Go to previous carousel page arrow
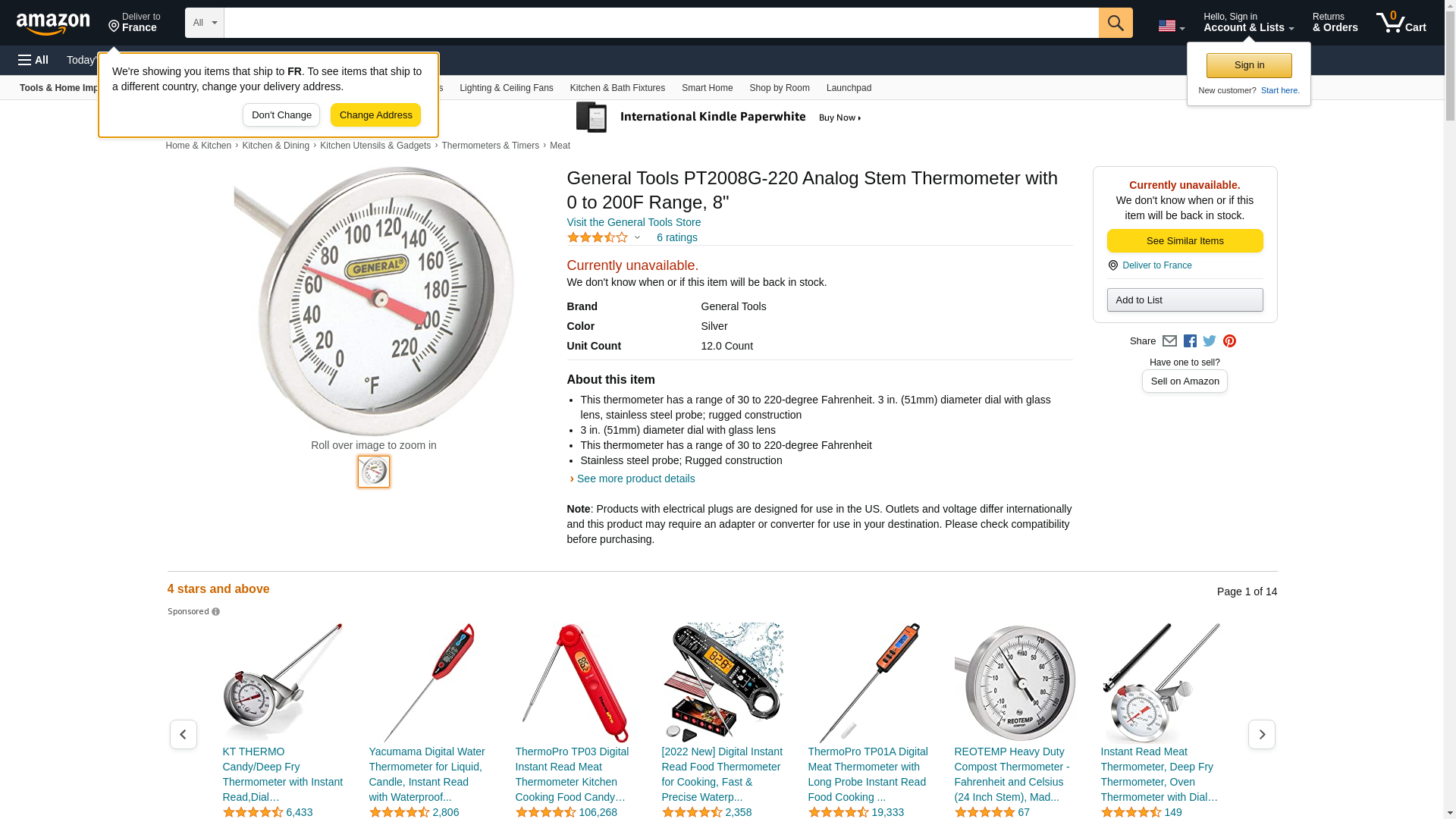 click(183, 734)
